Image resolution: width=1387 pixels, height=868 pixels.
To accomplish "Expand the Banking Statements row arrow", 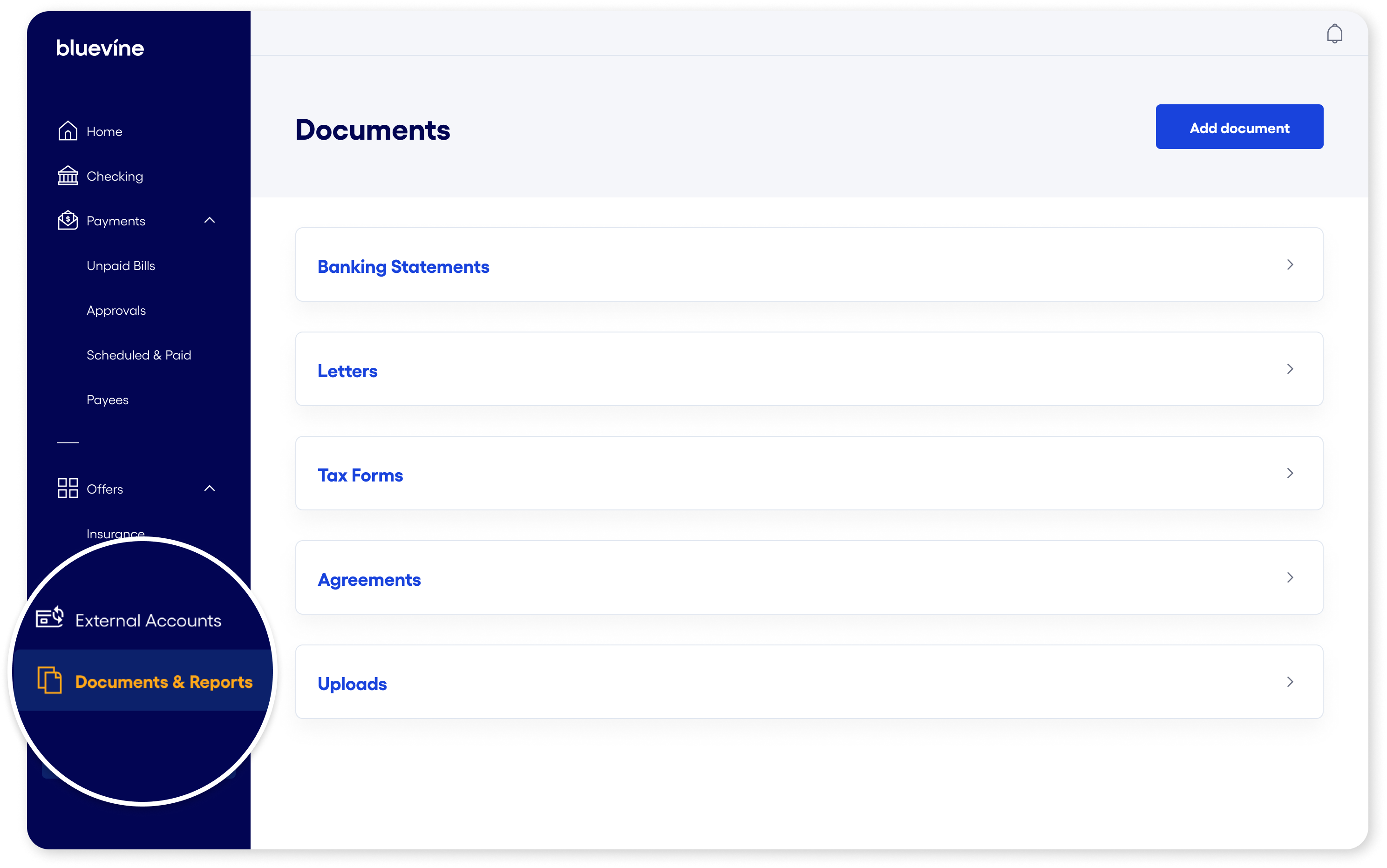I will point(1291,264).
